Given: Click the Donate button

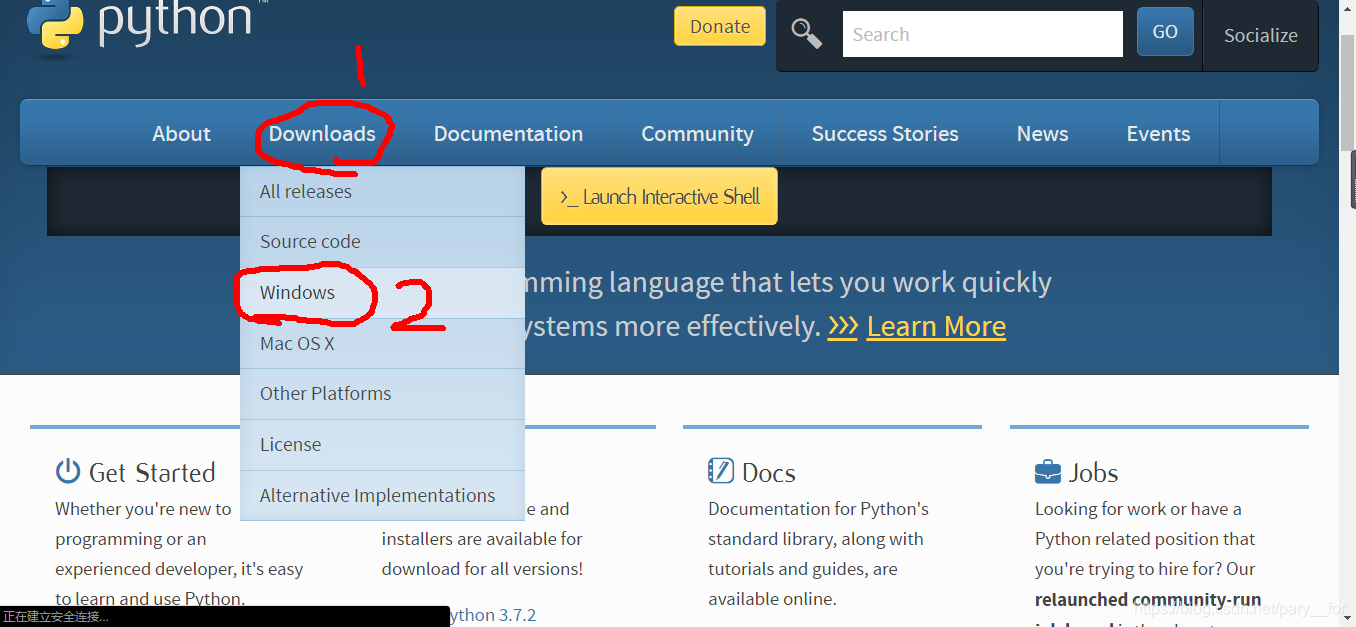Looking at the screenshot, I should [720, 27].
